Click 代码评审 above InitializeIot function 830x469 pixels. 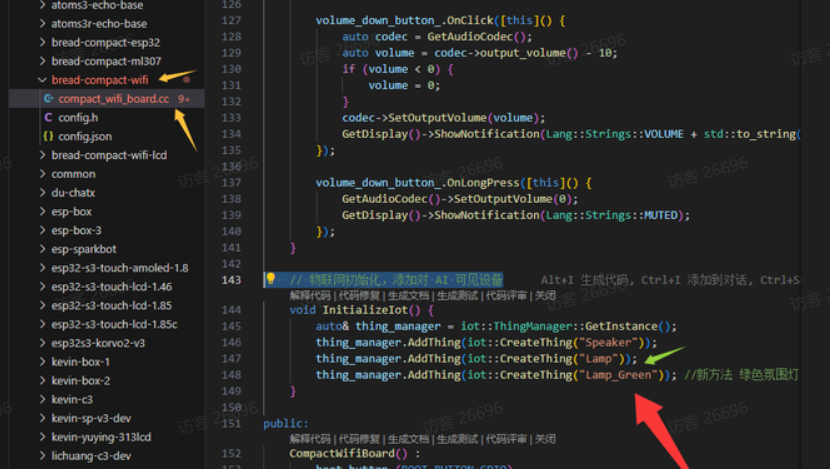(x=507, y=295)
